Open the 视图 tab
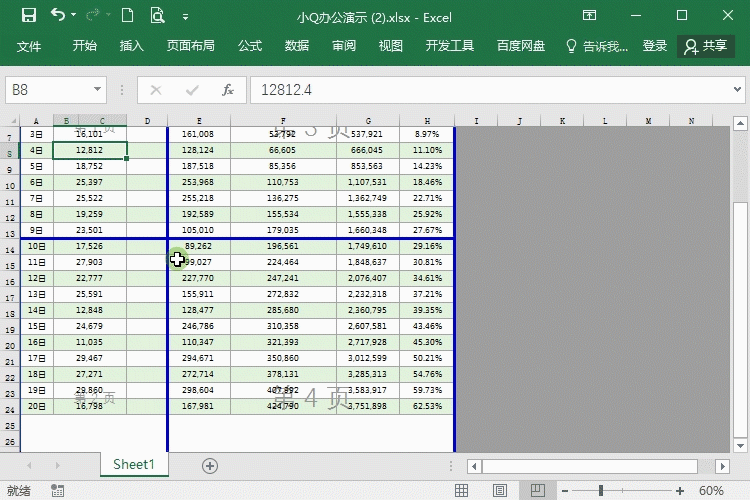750x500 pixels. pyautogui.click(x=391, y=46)
